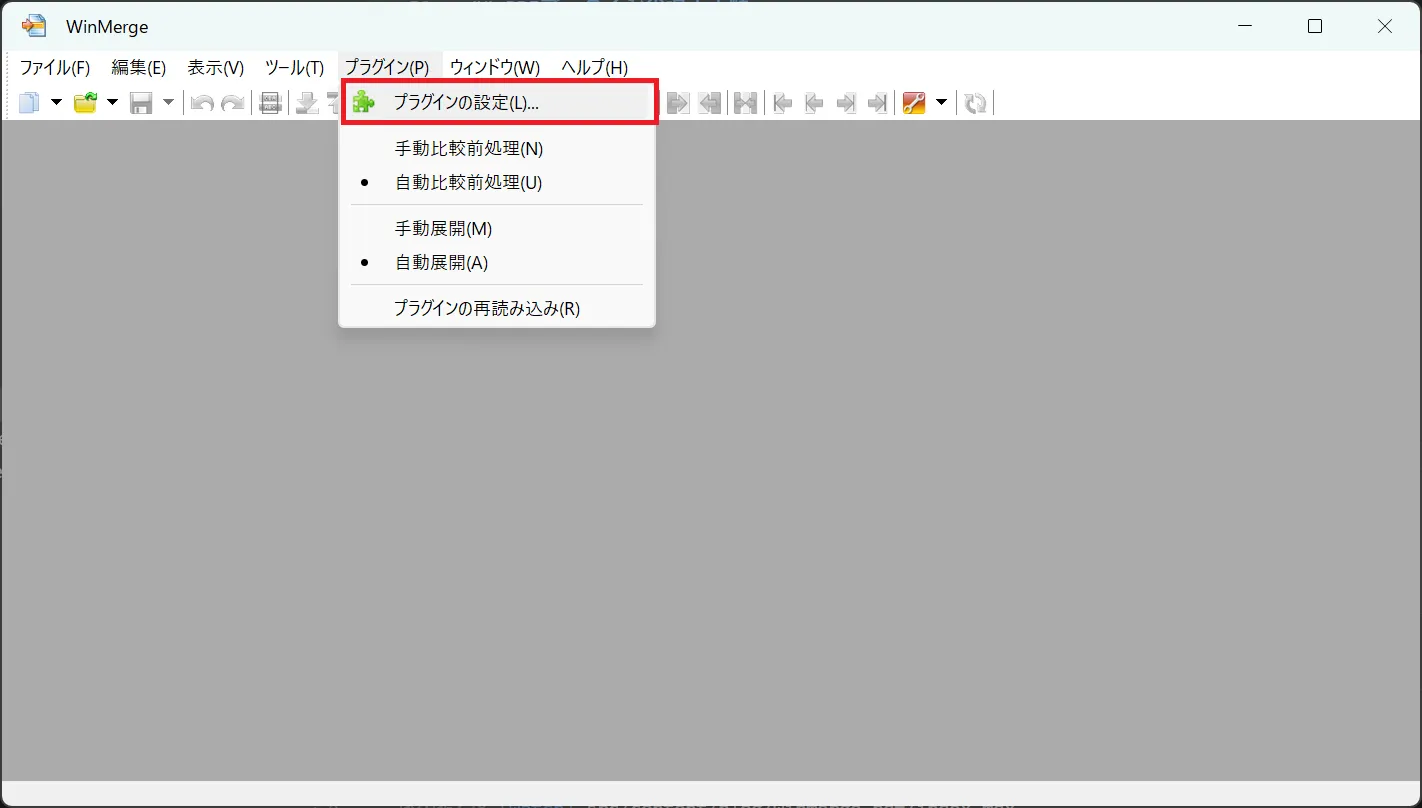Click the toolbar icon right of Redo
The height and width of the screenshot is (808, 1422).
point(270,102)
